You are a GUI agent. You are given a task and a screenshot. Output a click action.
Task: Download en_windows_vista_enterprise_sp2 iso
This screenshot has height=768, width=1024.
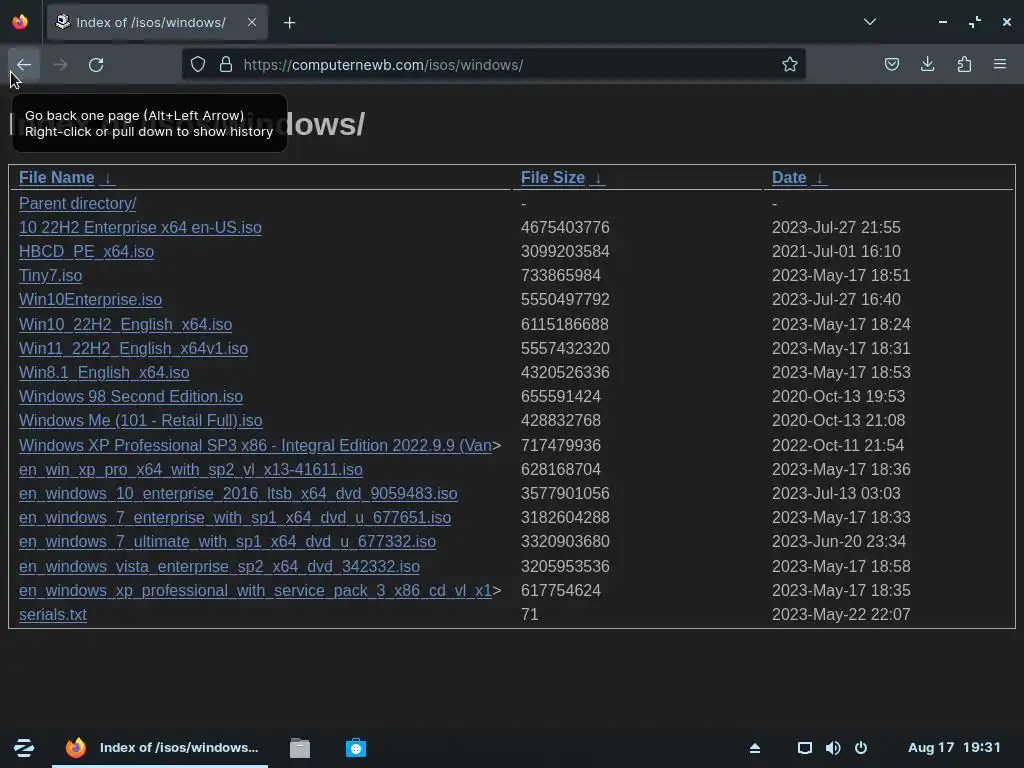(x=219, y=566)
